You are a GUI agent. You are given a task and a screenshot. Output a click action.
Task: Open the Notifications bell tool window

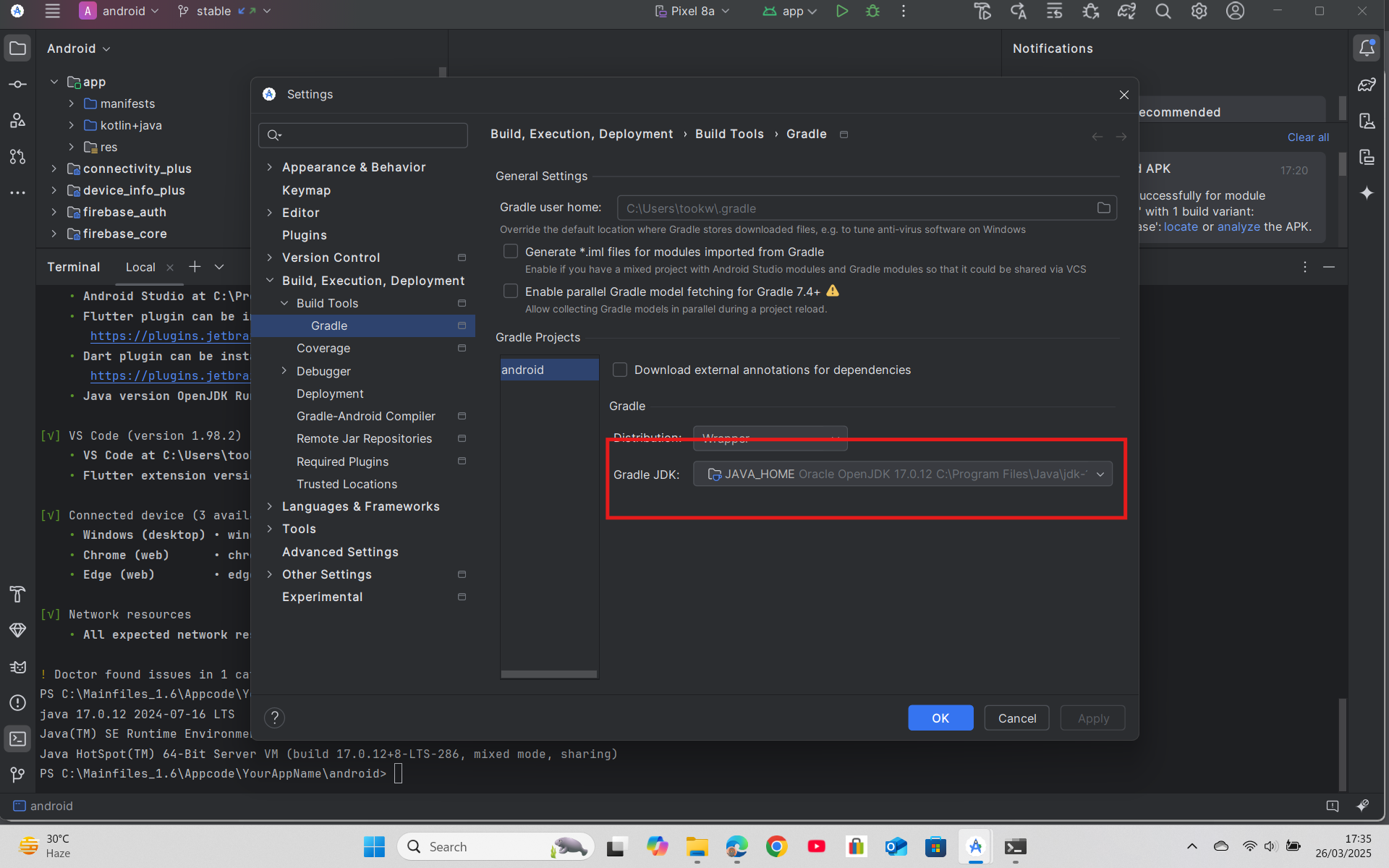point(1367,48)
